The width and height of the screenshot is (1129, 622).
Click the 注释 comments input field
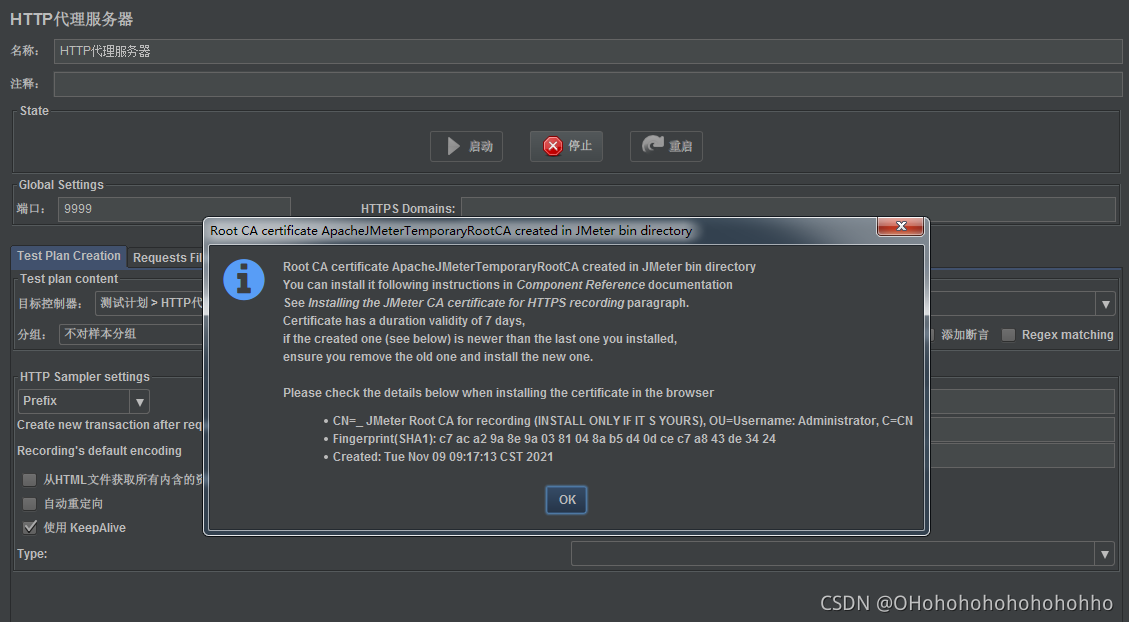[x=588, y=84]
